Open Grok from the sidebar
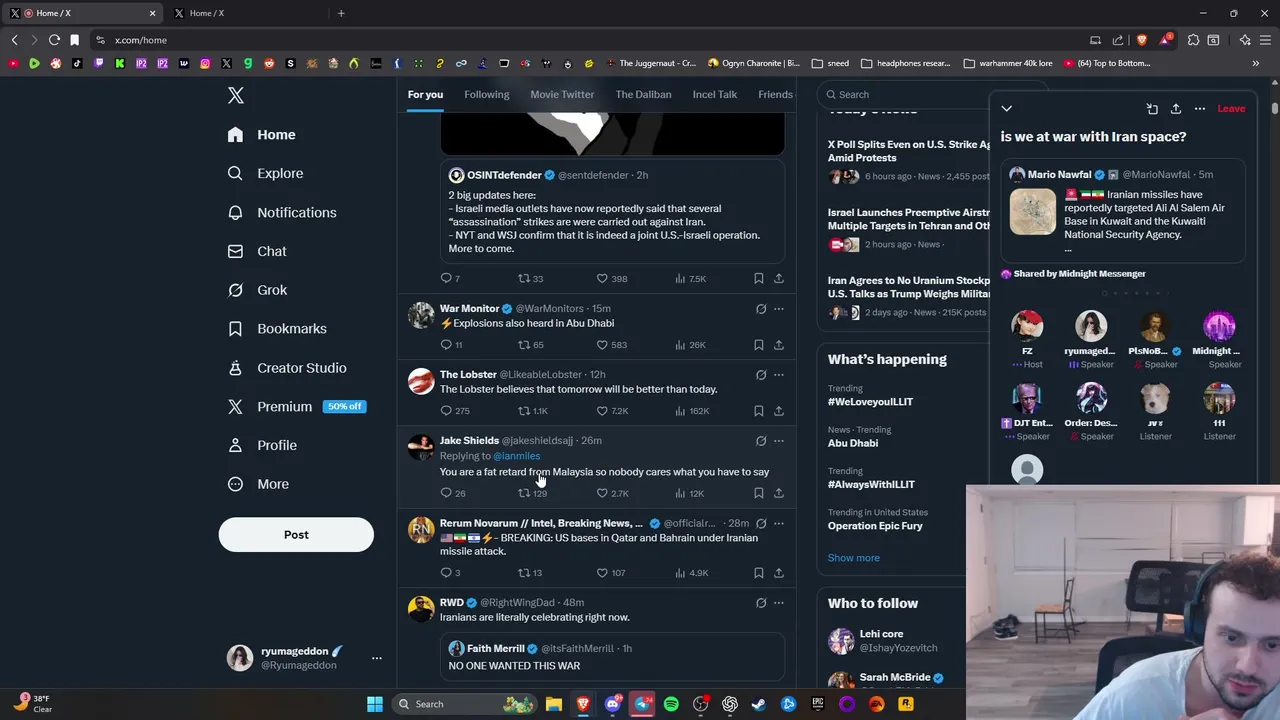Image resolution: width=1280 pixels, height=720 pixels. coord(257,290)
